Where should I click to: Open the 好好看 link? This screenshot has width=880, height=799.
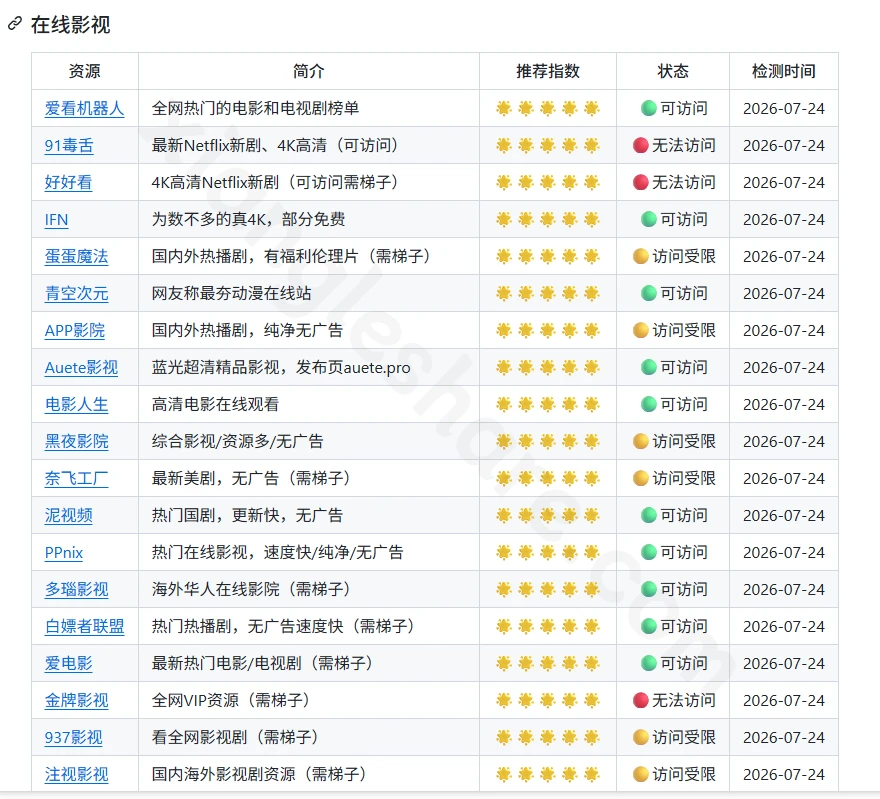[68, 182]
